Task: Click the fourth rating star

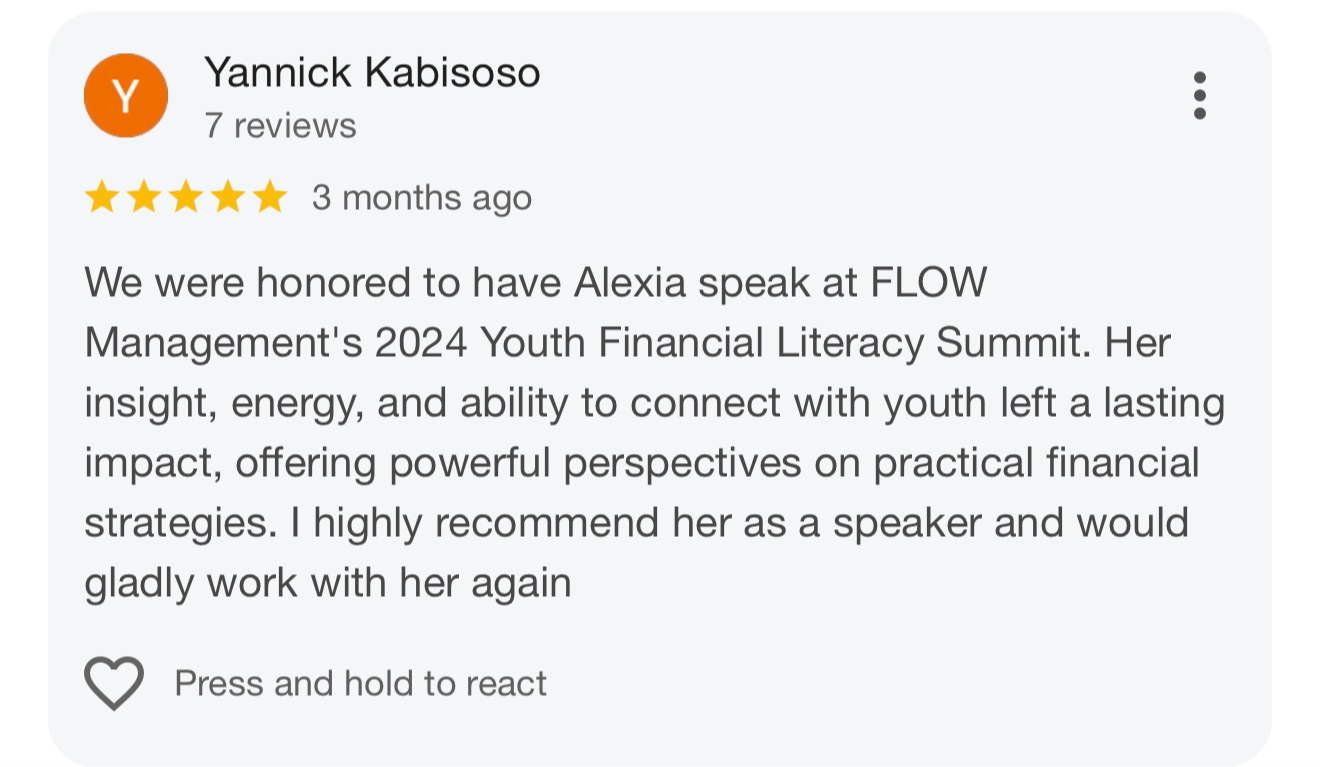Action: click(227, 198)
